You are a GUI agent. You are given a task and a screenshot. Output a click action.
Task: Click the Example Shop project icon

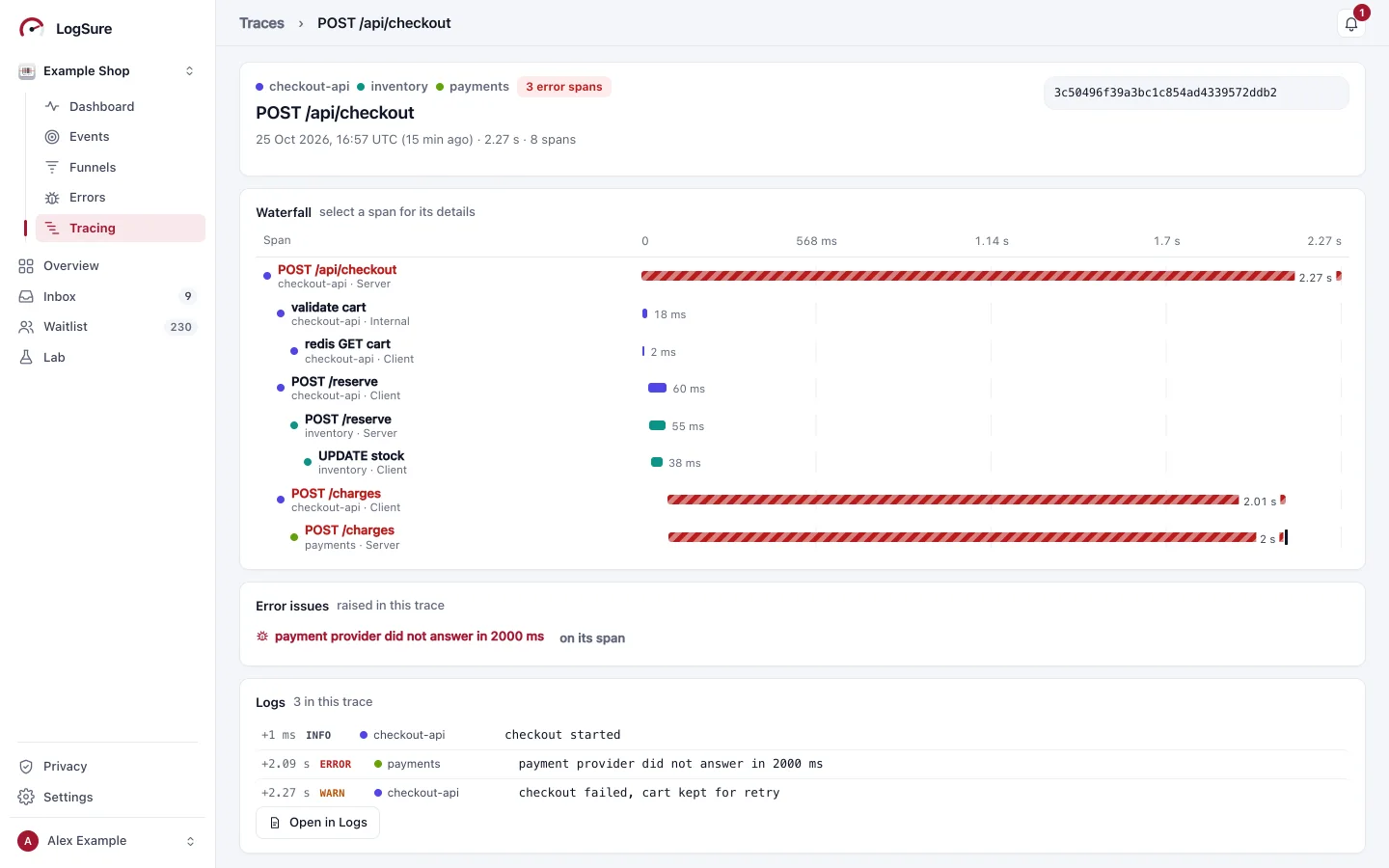coord(27,71)
